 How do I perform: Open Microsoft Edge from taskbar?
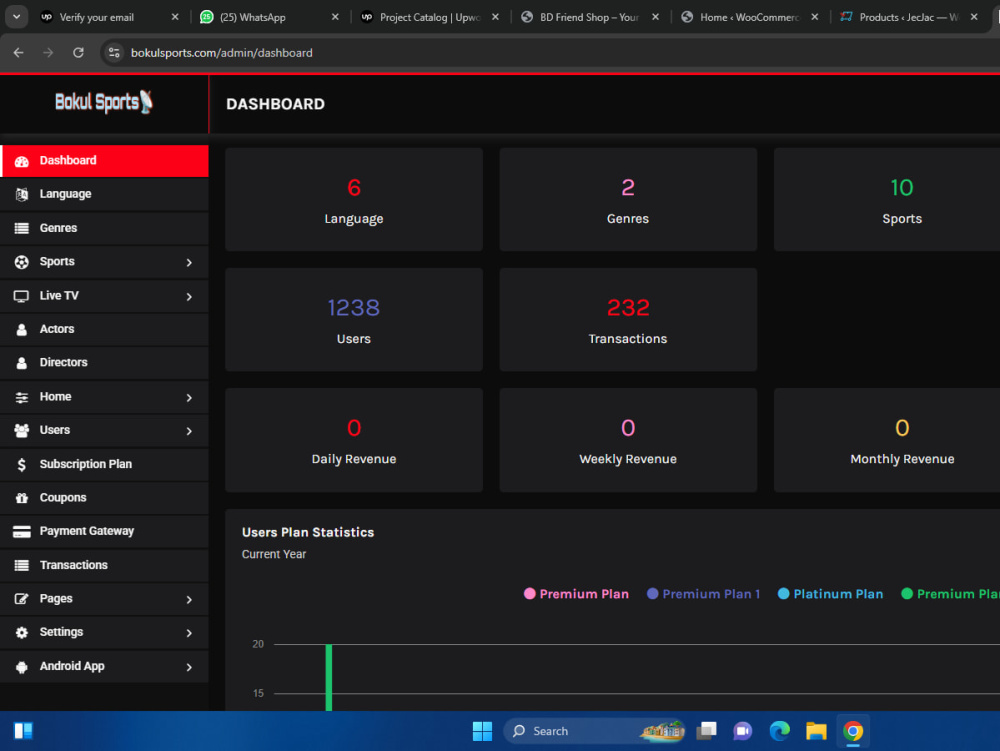(x=779, y=731)
